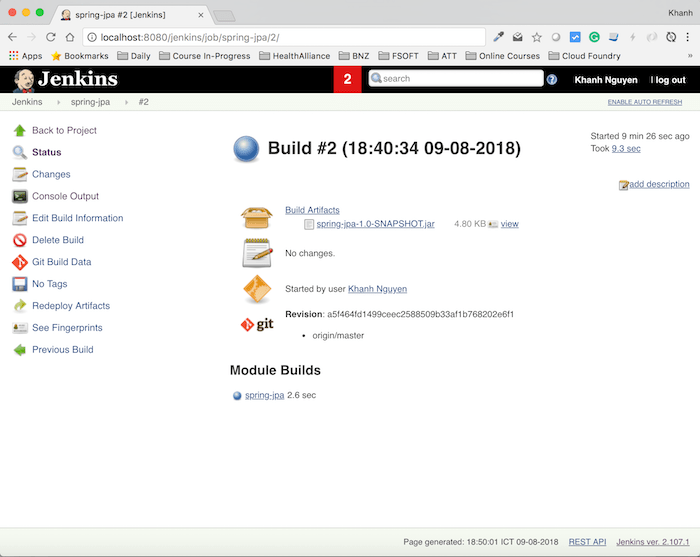Click the blue build status ball by Build #2
Viewport: 700px width, 557px height.
[246, 148]
